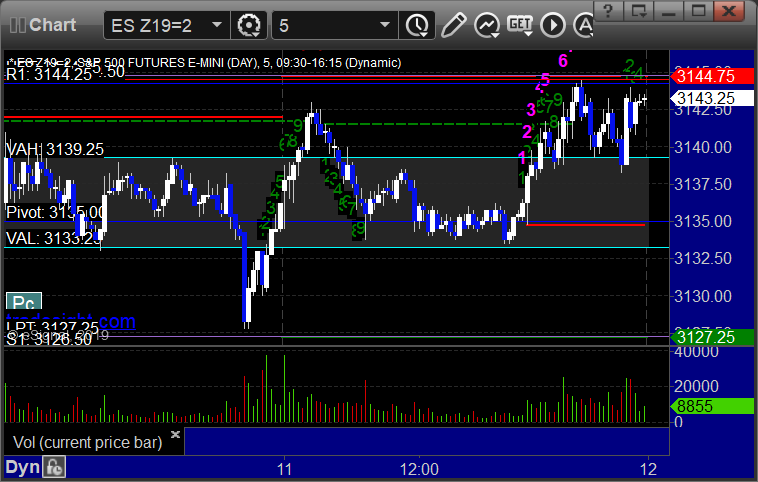This screenshot has height=482, width=758.
Task: Click the Pc button on the chart
Action: pyautogui.click(x=24, y=302)
